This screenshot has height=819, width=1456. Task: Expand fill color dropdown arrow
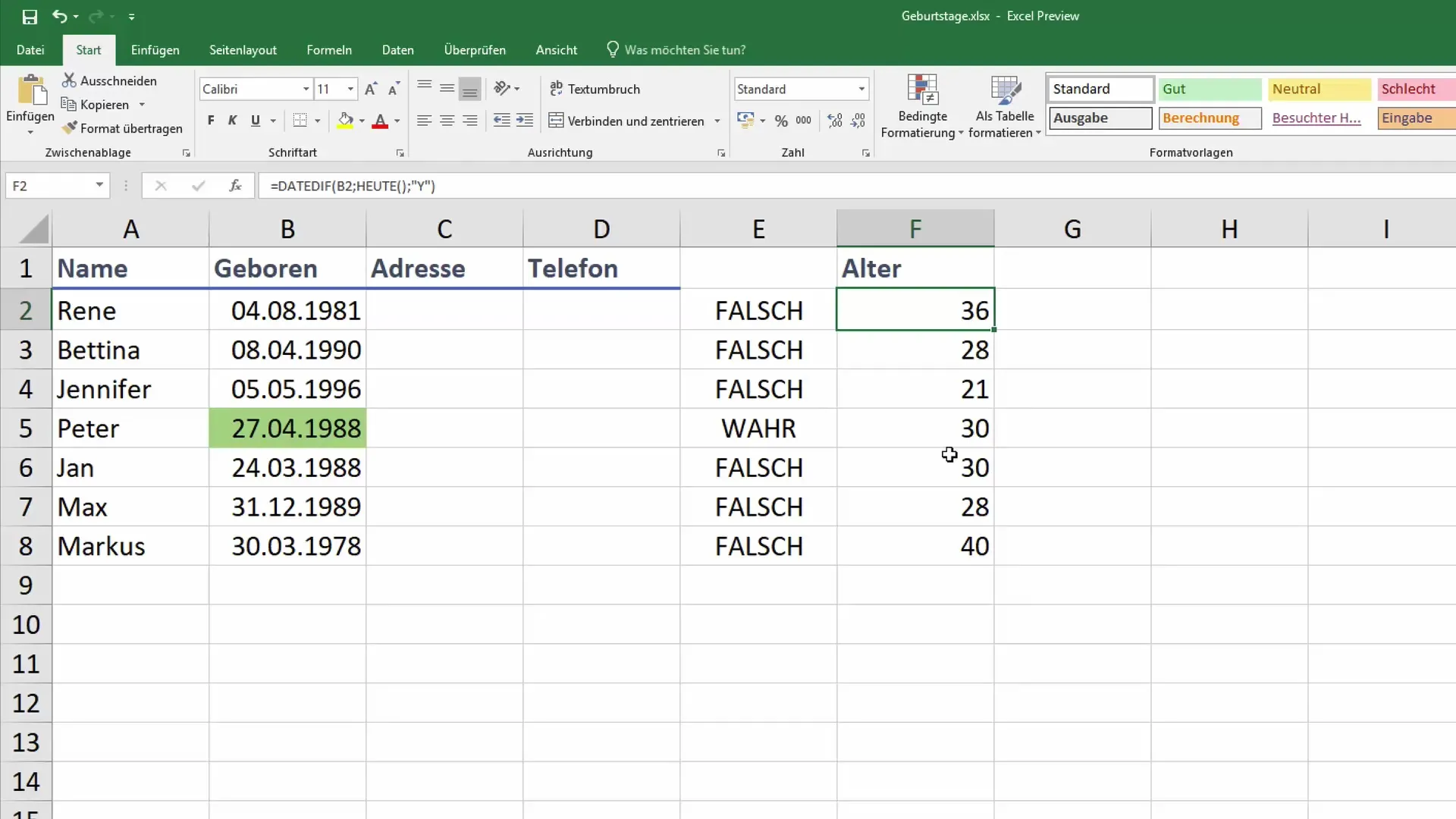(362, 121)
